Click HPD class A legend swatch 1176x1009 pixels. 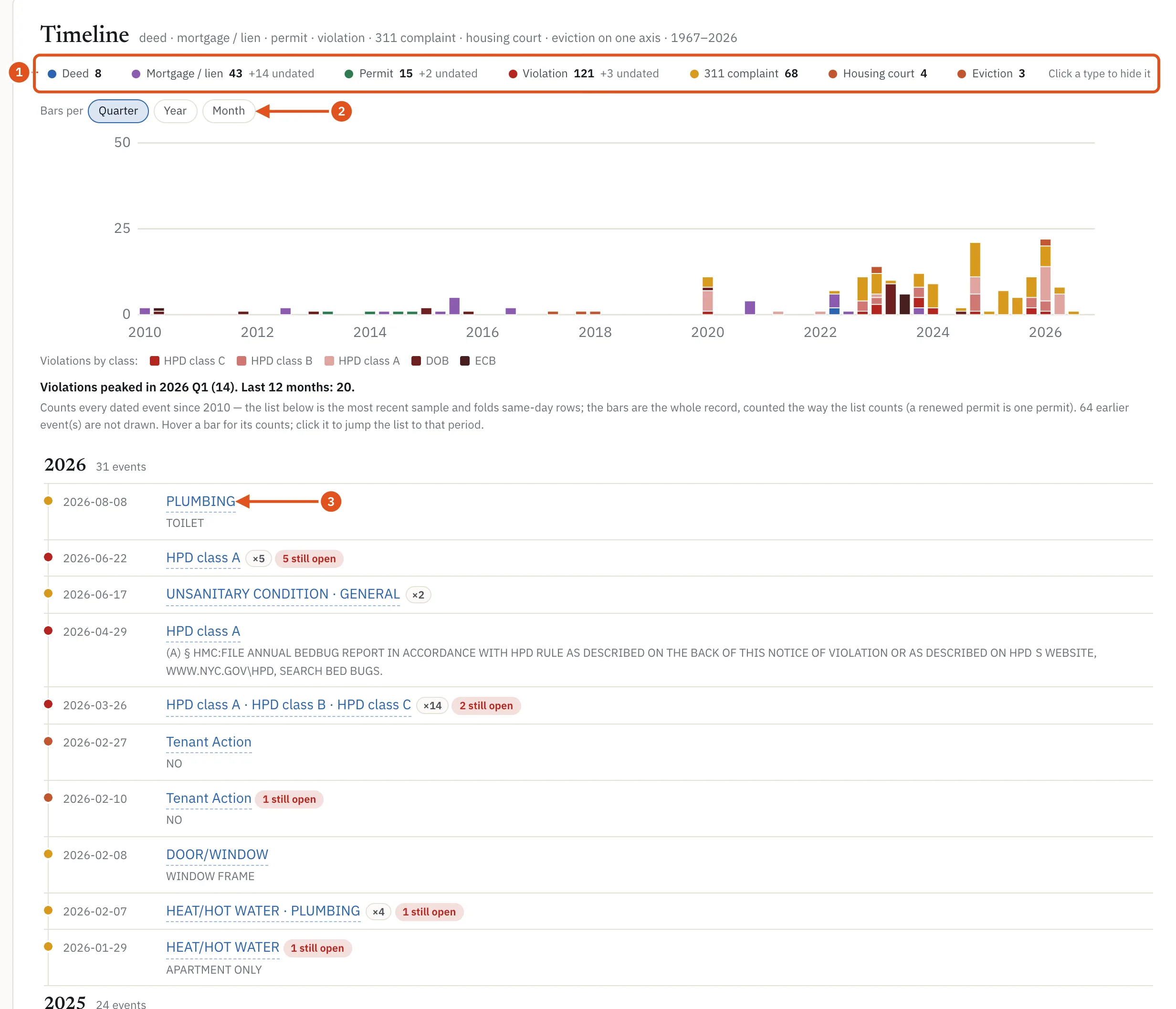pyautogui.click(x=329, y=361)
